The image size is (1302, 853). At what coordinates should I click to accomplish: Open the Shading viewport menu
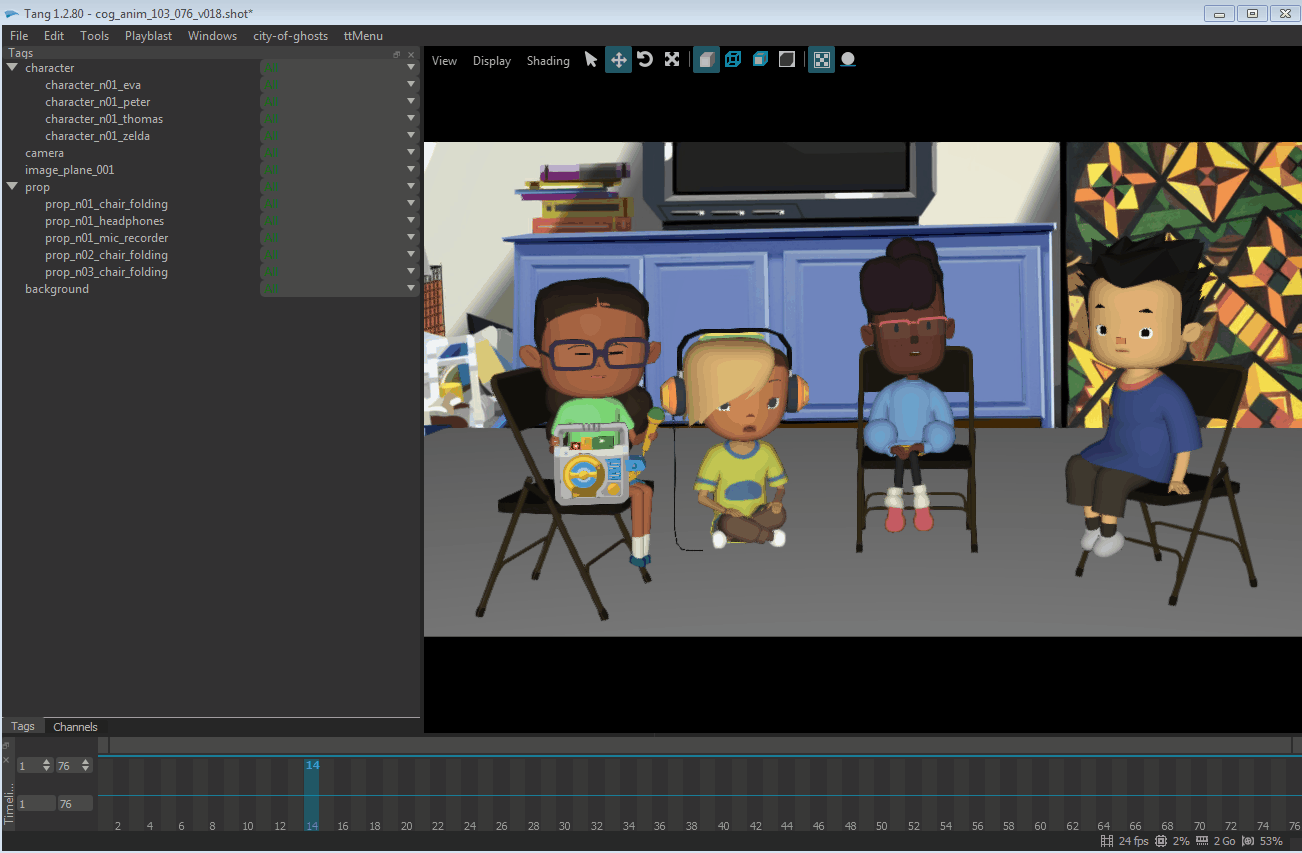pos(548,61)
